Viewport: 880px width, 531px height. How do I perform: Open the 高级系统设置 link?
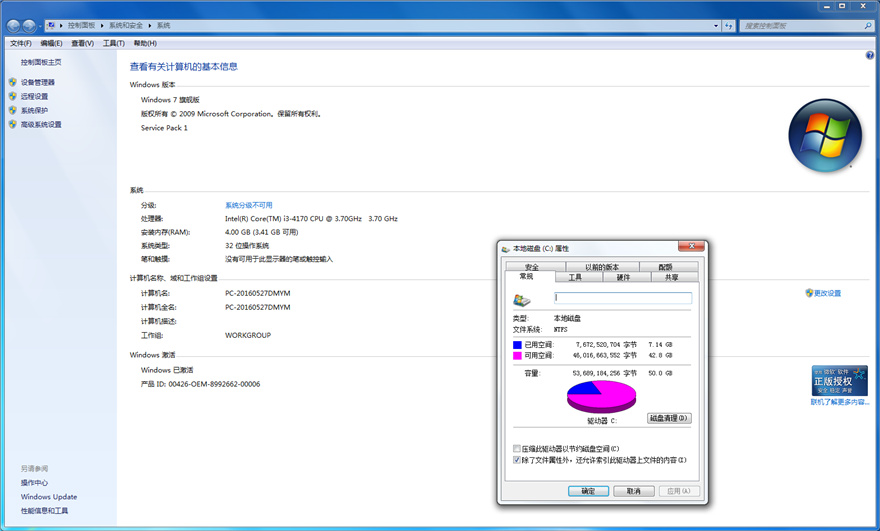[41, 124]
